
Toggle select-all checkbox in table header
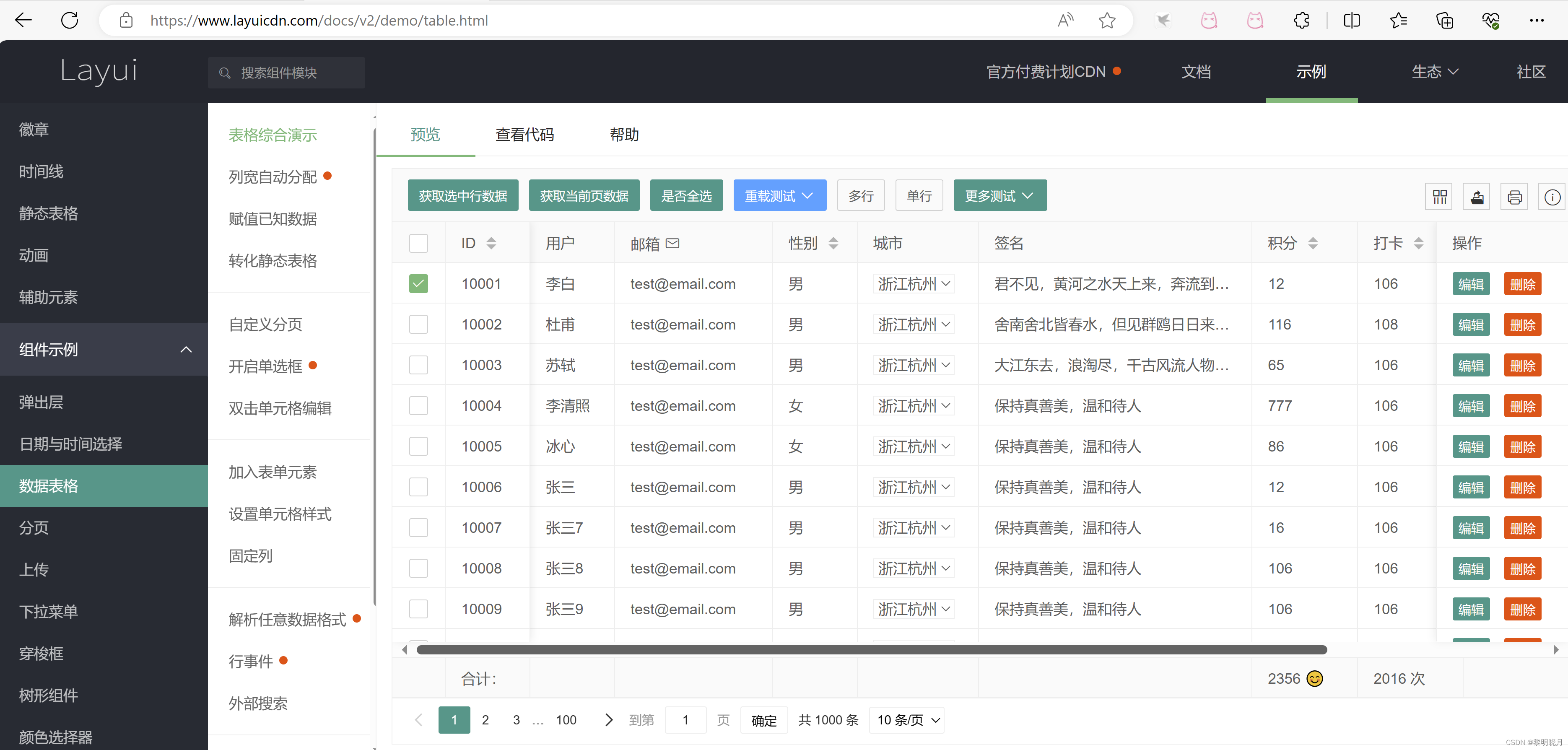click(418, 244)
